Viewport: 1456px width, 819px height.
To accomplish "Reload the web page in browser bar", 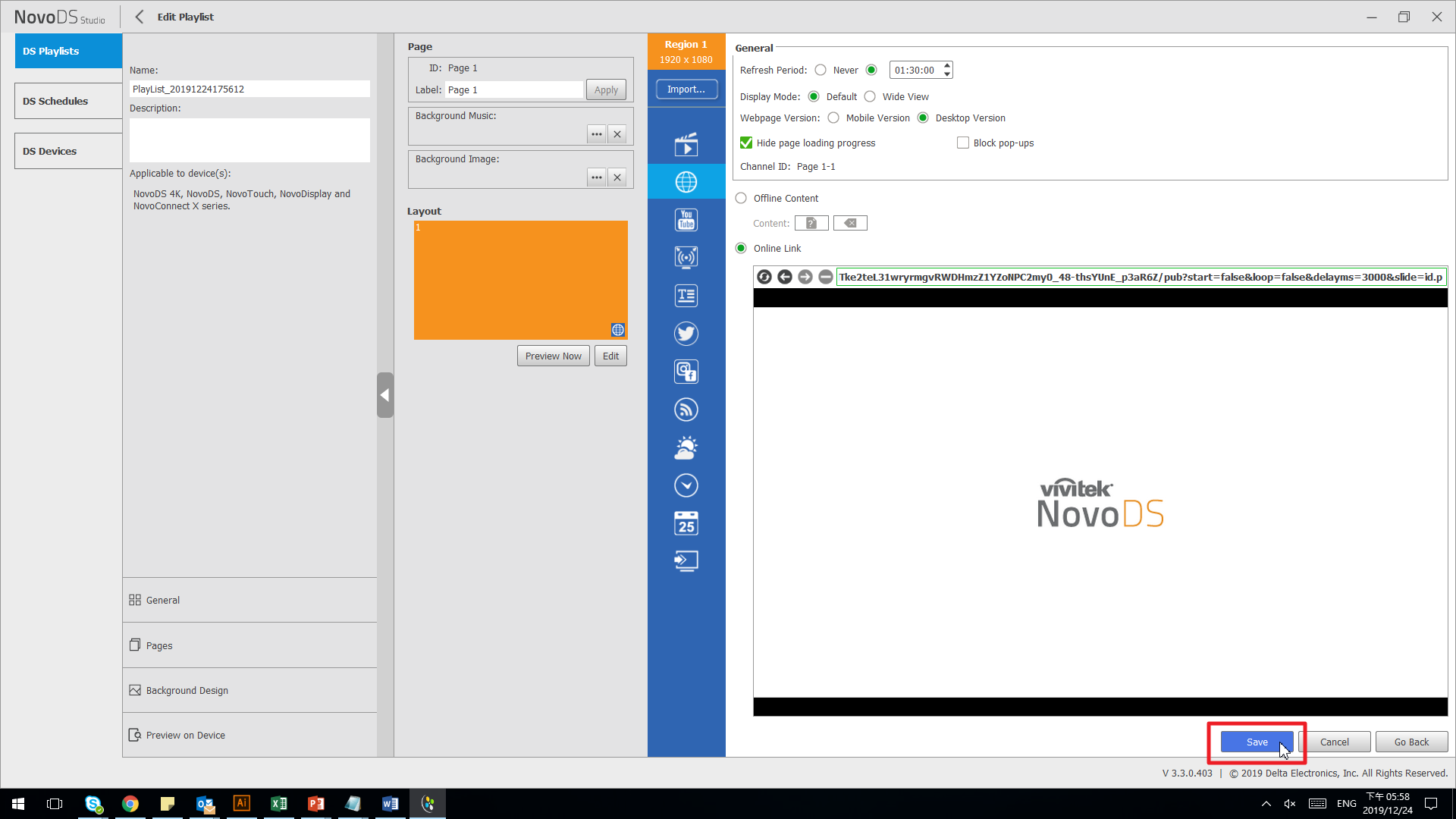I will click(764, 277).
